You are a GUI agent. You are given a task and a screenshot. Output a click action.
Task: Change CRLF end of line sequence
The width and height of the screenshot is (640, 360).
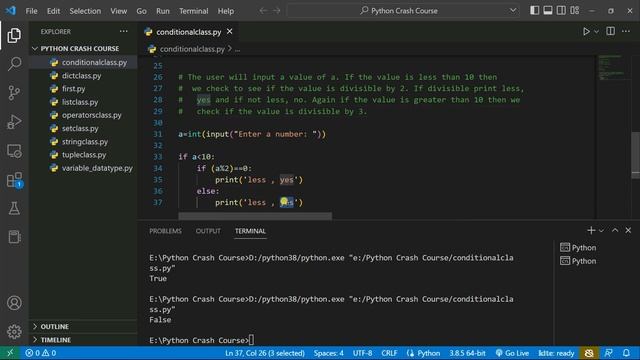tap(389, 353)
